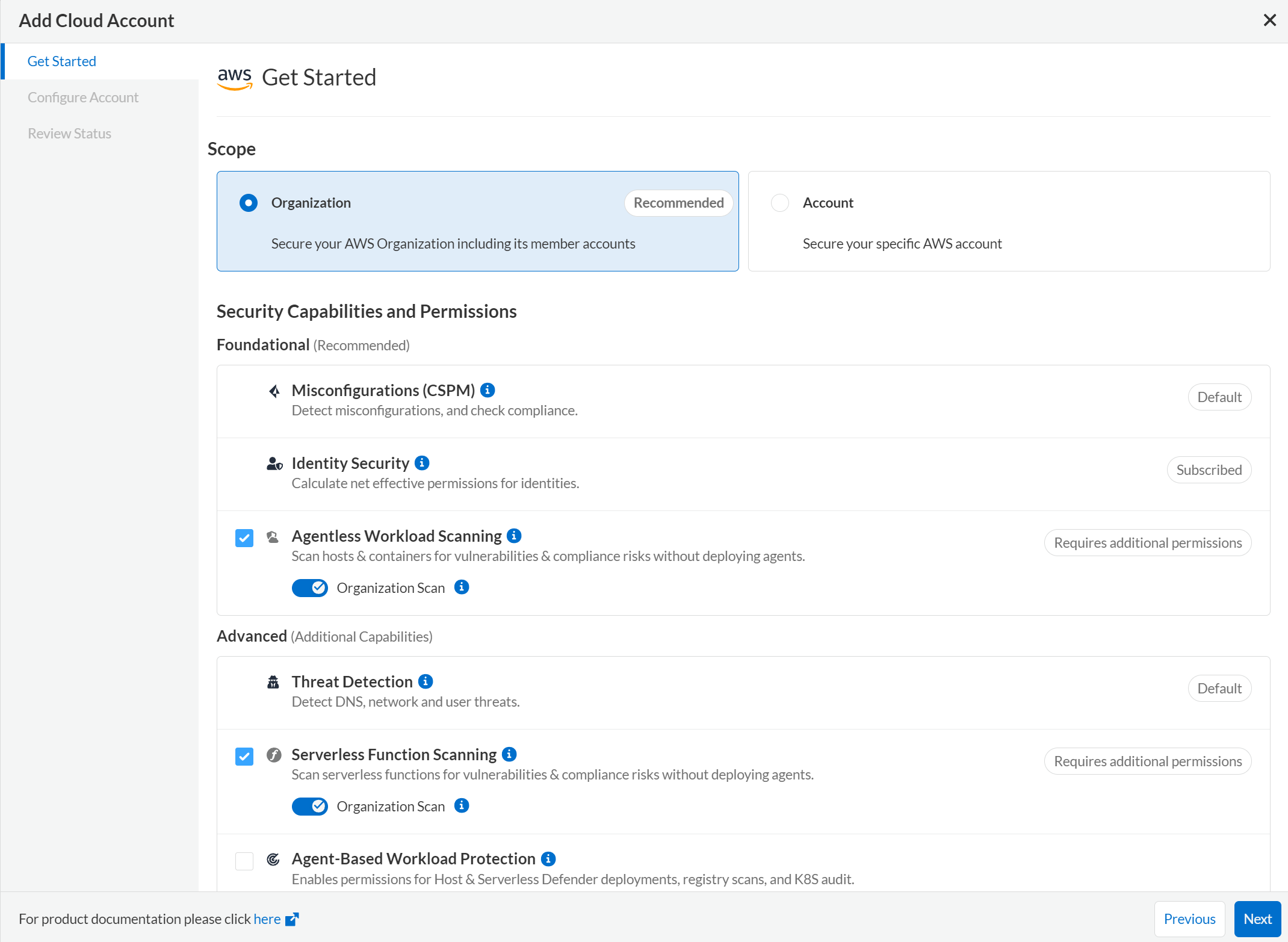Click the AWS logo in header

point(235,78)
